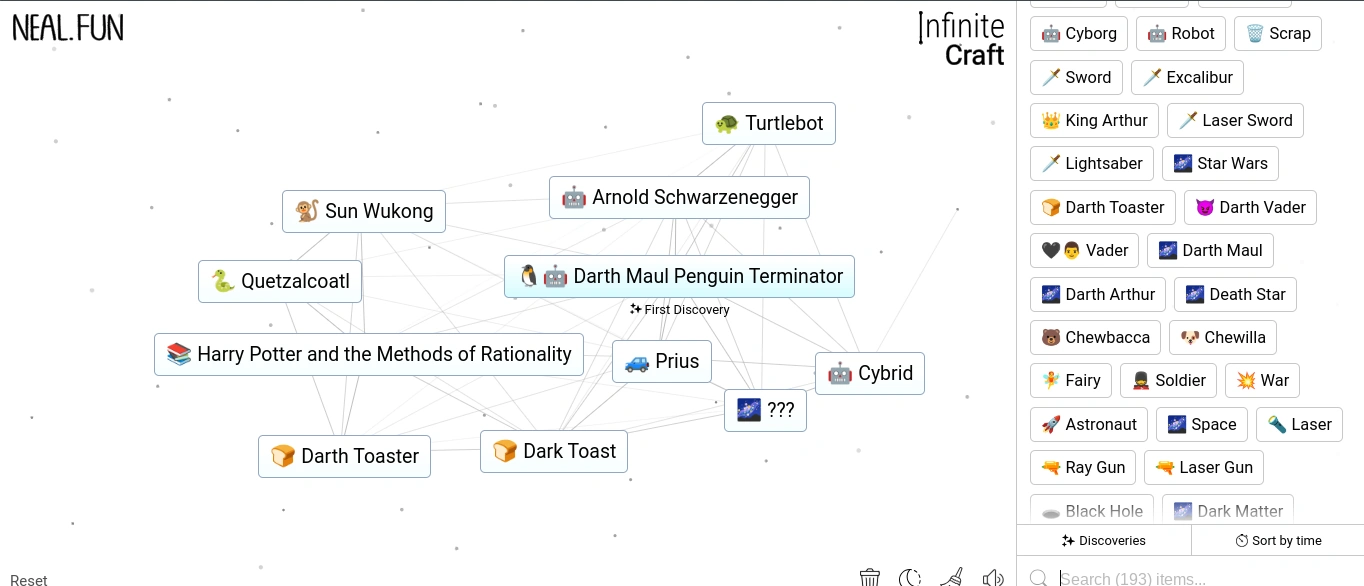1364x586 pixels.
Task: Select the Darth Maul Penguin Terminator element
Action: (679, 276)
